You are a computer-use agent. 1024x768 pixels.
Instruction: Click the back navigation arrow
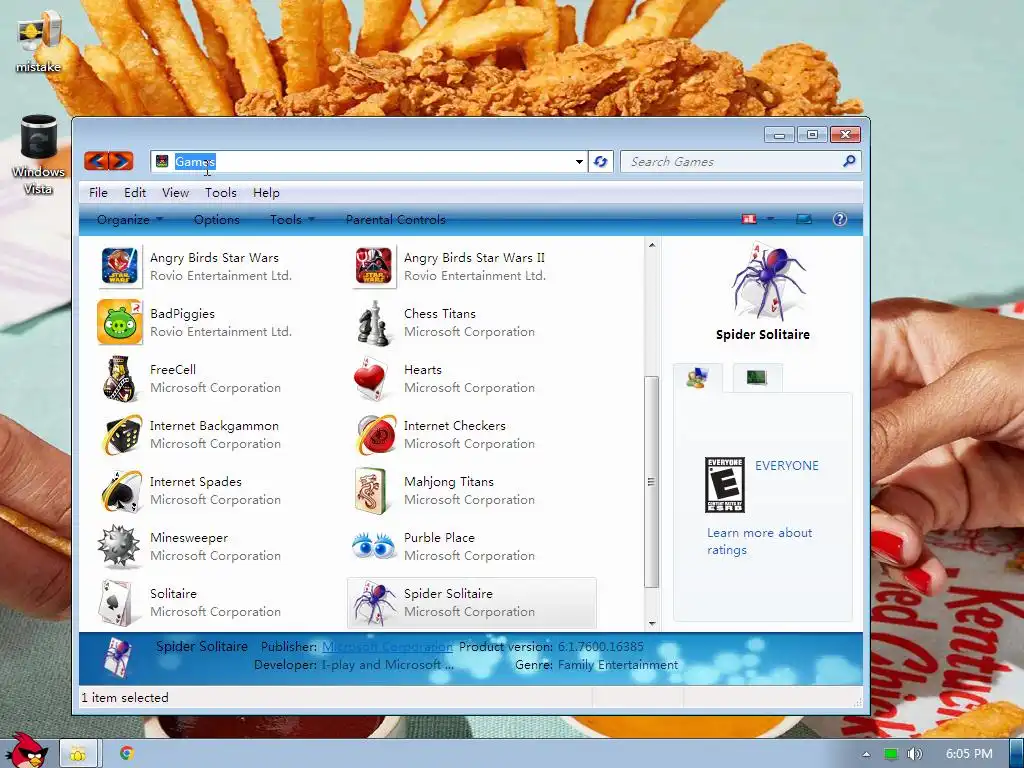pos(96,161)
